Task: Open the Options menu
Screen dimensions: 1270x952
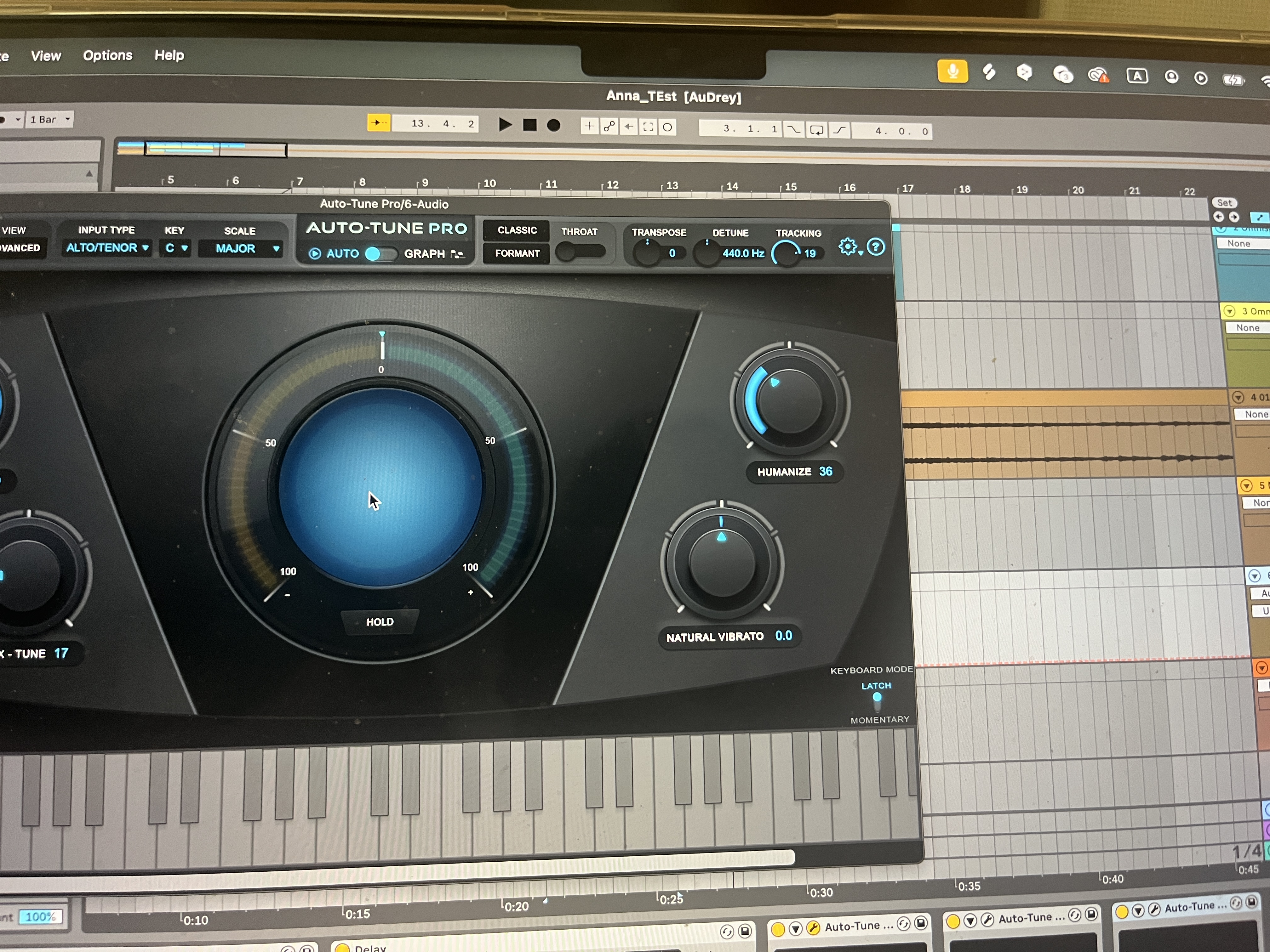Action: (107, 55)
